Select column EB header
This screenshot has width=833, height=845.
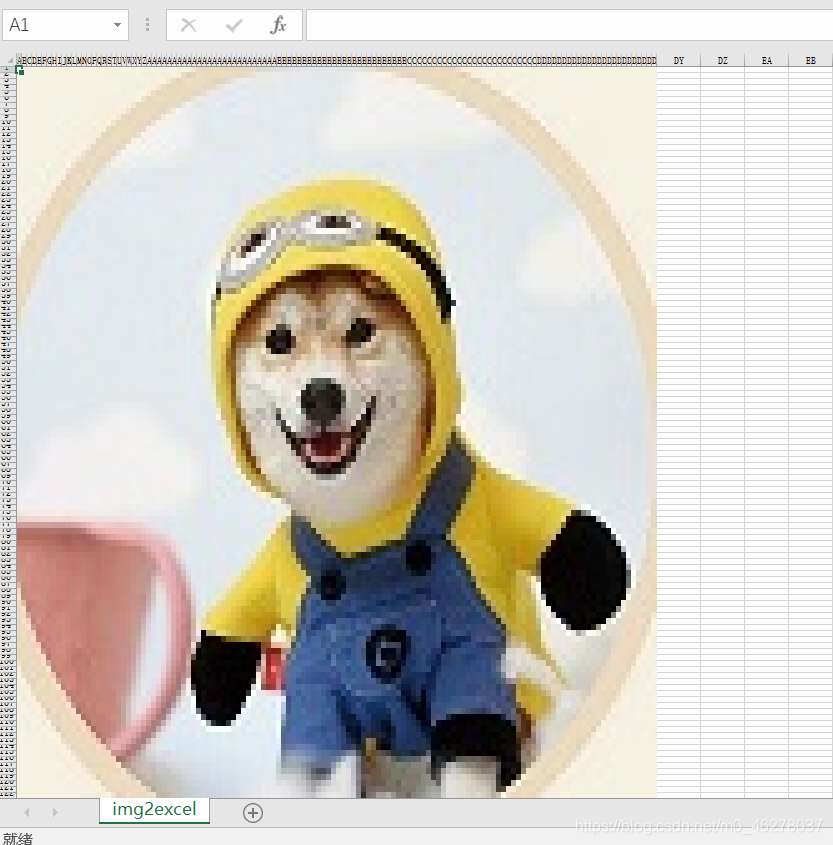(x=811, y=61)
